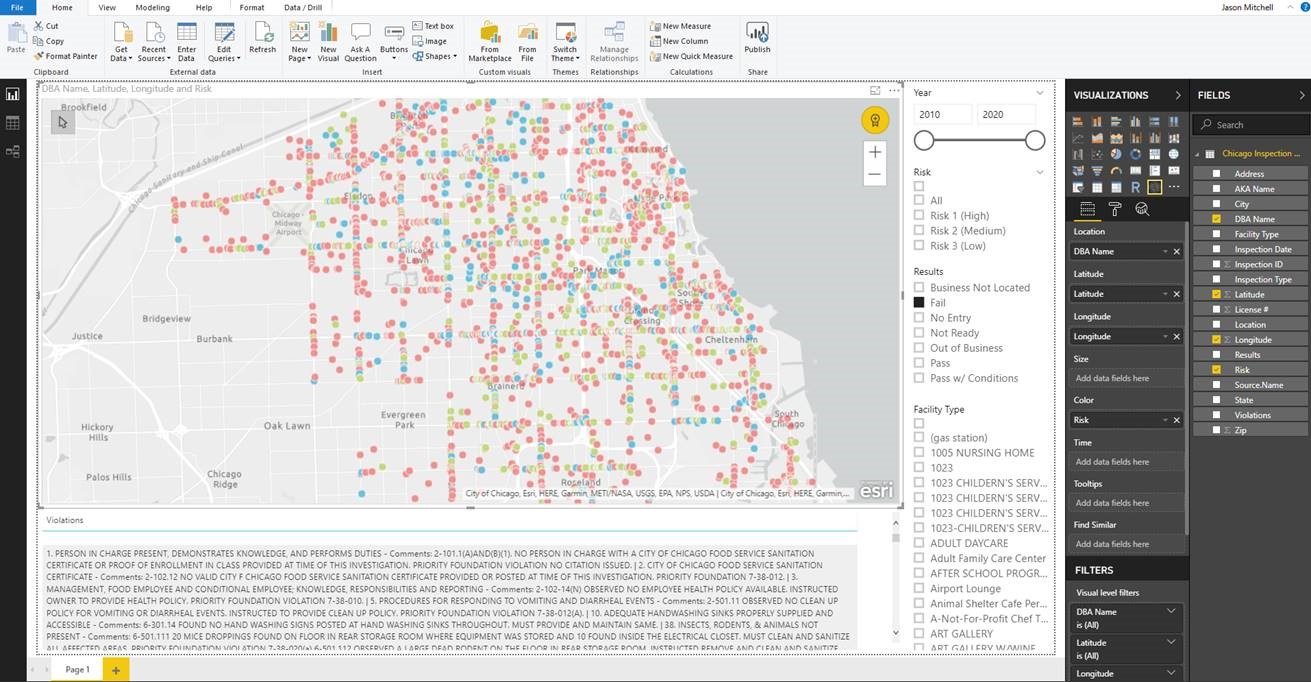Click the Year slider left handle
Viewport: 1311px width, 682px height.
pos(924,140)
